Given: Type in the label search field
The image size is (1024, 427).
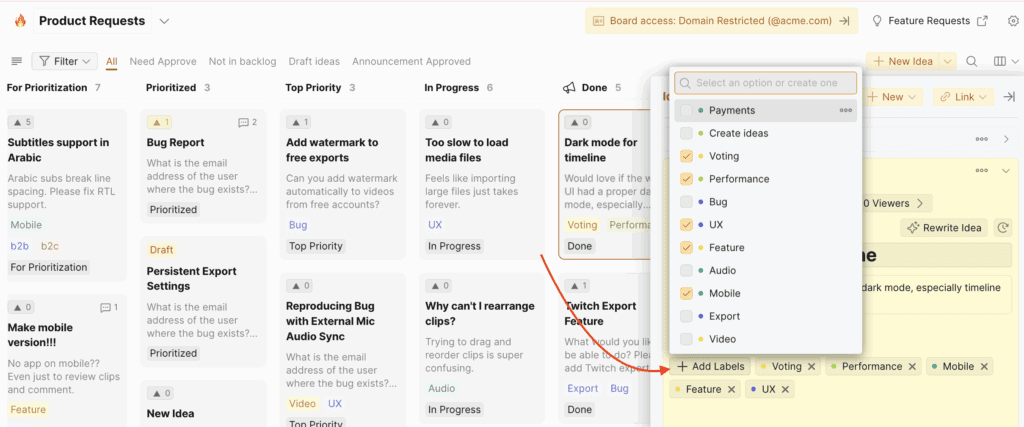Looking at the screenshot, I should tap(771, 83).
